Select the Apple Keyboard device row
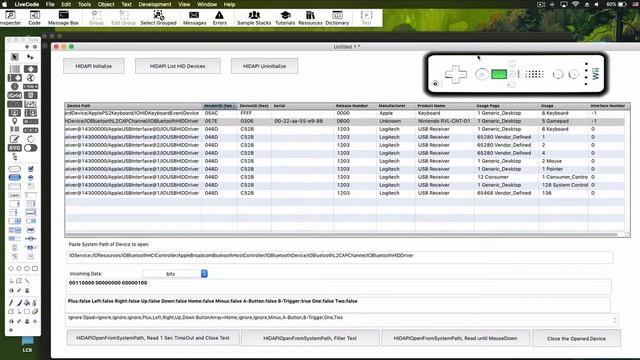Viewport: 640px width, 360px height. pos(344,113)
